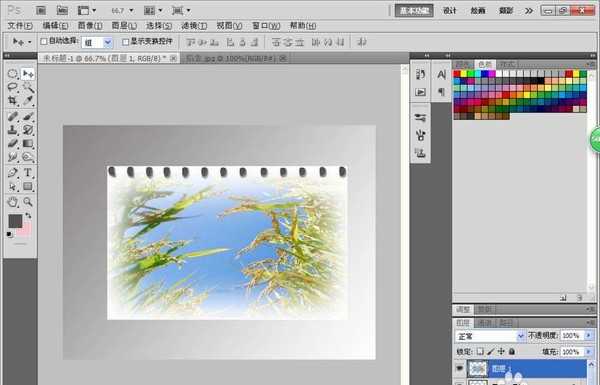Viewport: 600px width, 385px height.
Task: Open the 正常 blend mode dropdown
Action: 490,336
